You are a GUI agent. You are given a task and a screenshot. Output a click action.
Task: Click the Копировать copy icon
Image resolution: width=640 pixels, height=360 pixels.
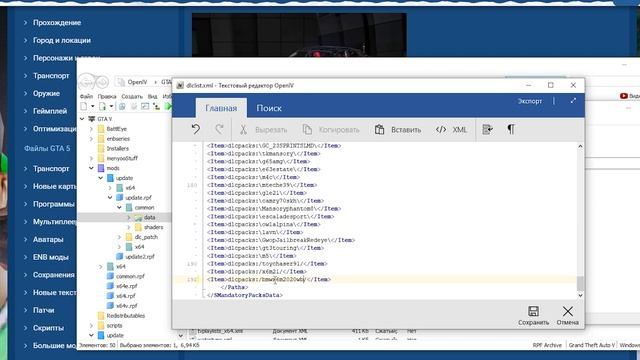click(x=307, y=130)
